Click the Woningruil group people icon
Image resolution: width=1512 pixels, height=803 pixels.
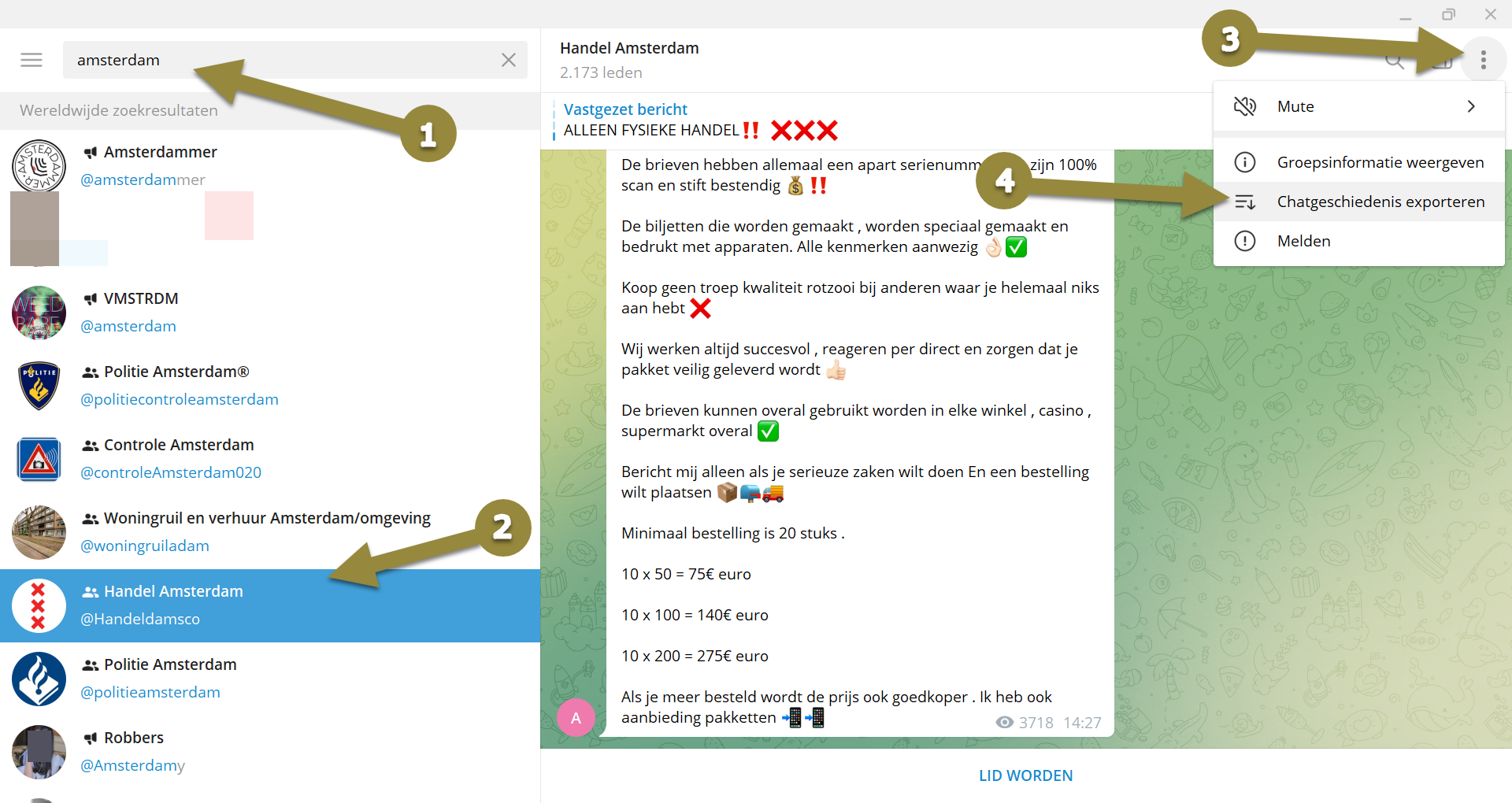click(x=91, y=518)
